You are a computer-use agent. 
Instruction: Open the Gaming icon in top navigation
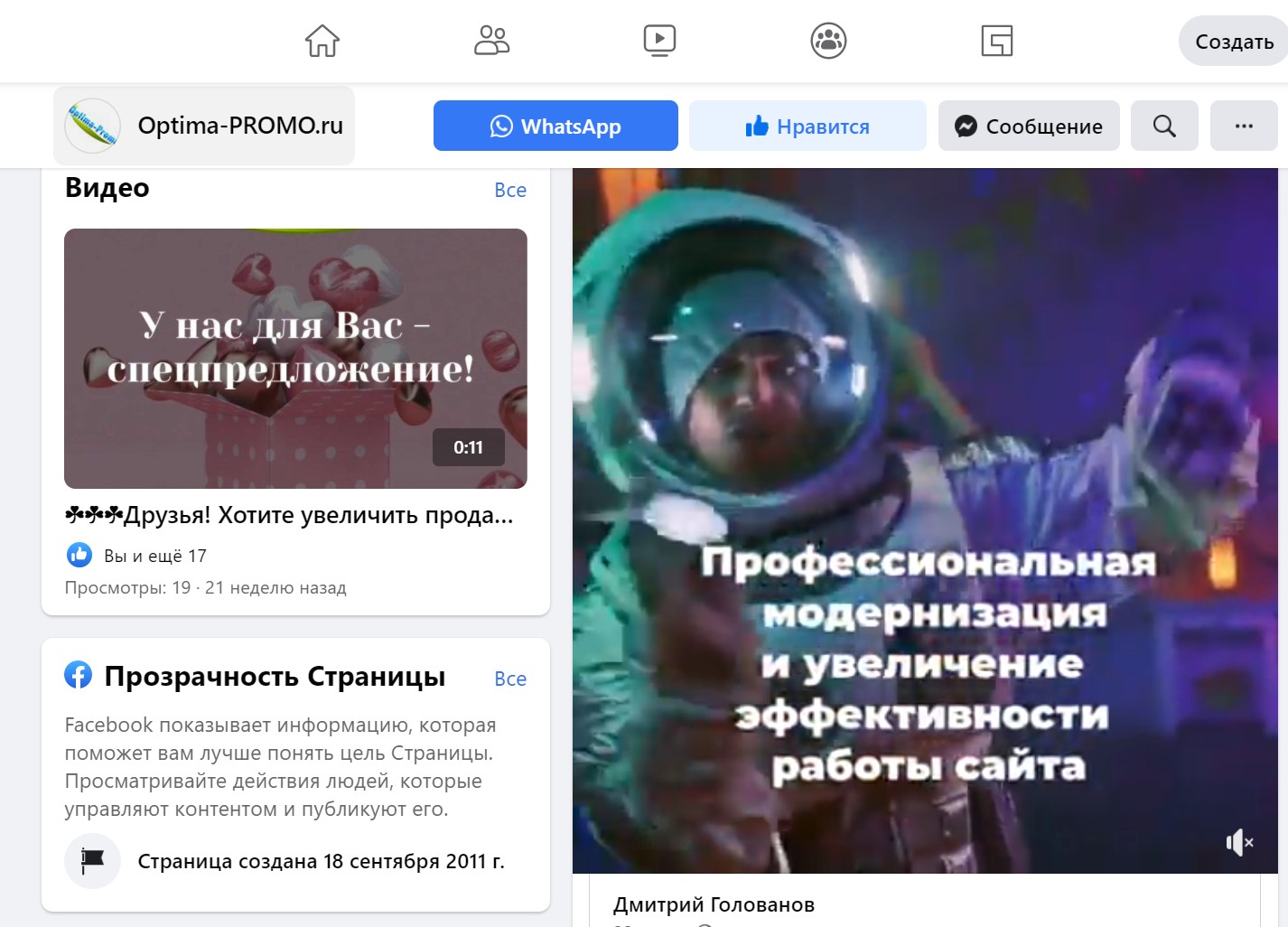point(996,40)
